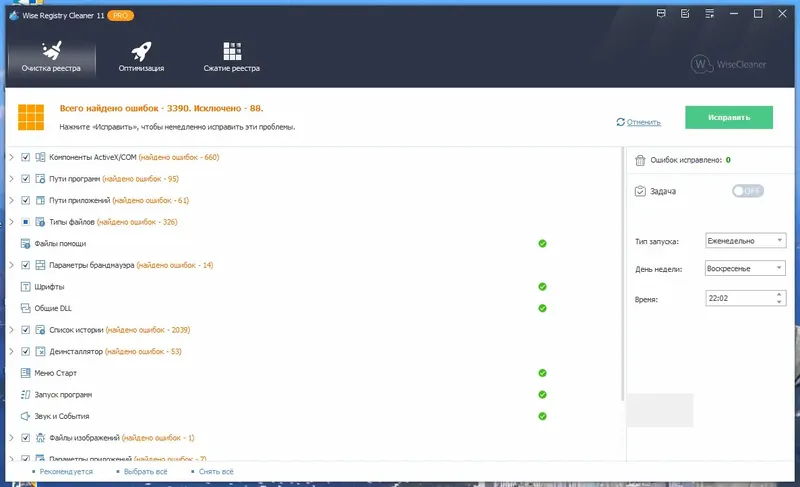Expand the Пути программ row
Viewport: 800px width, 487px height.
pyautogui.click(x=11, y=178)
